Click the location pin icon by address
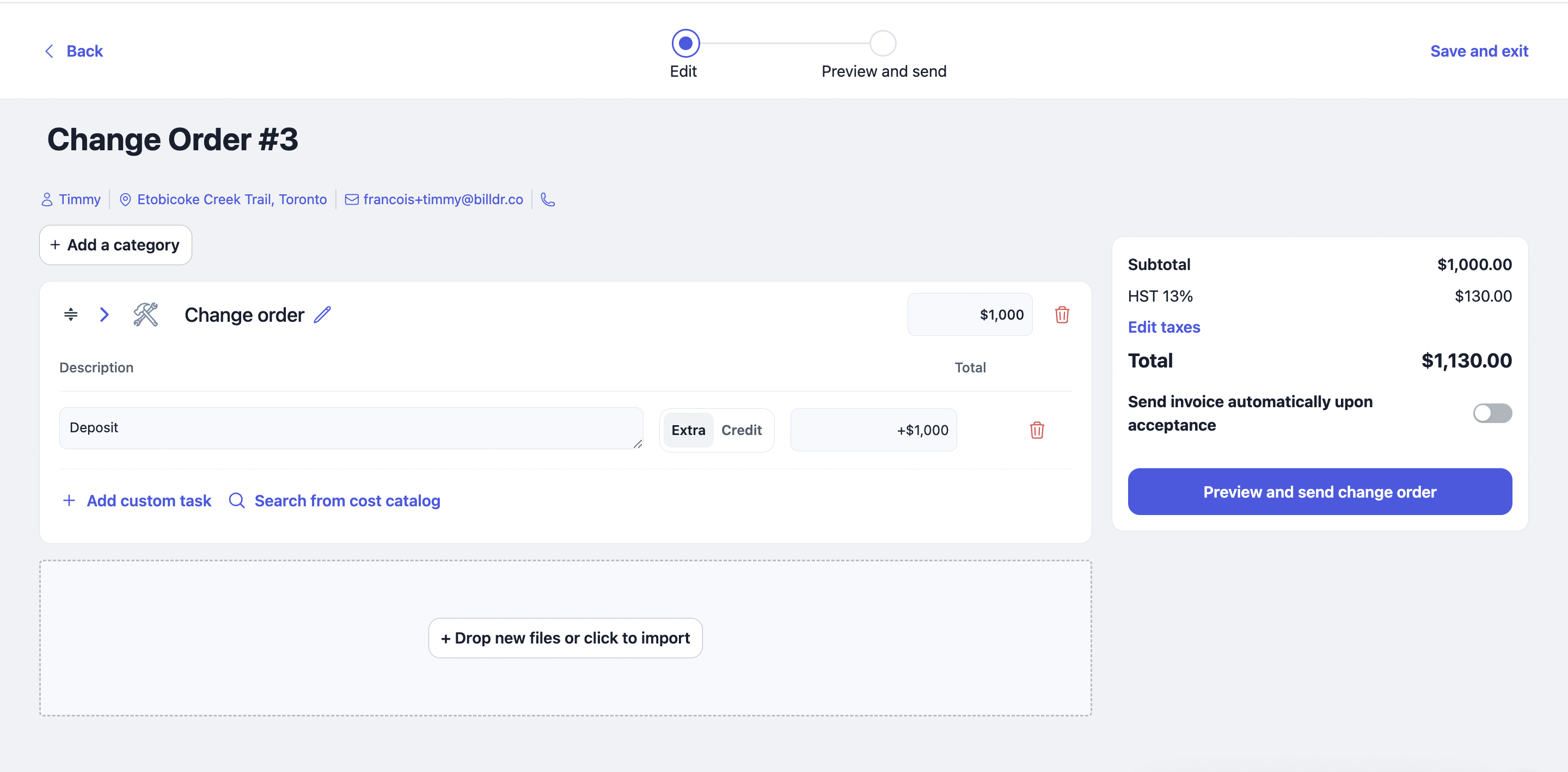The height and width of the screenshot is (772, 1568). [125, 200]
